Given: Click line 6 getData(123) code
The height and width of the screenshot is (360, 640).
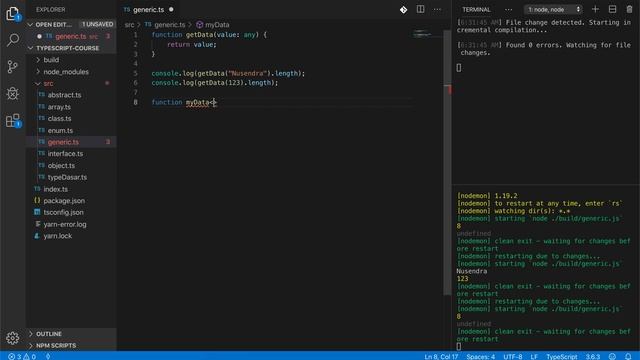Looking at the screenshot, I should point(215,83).
